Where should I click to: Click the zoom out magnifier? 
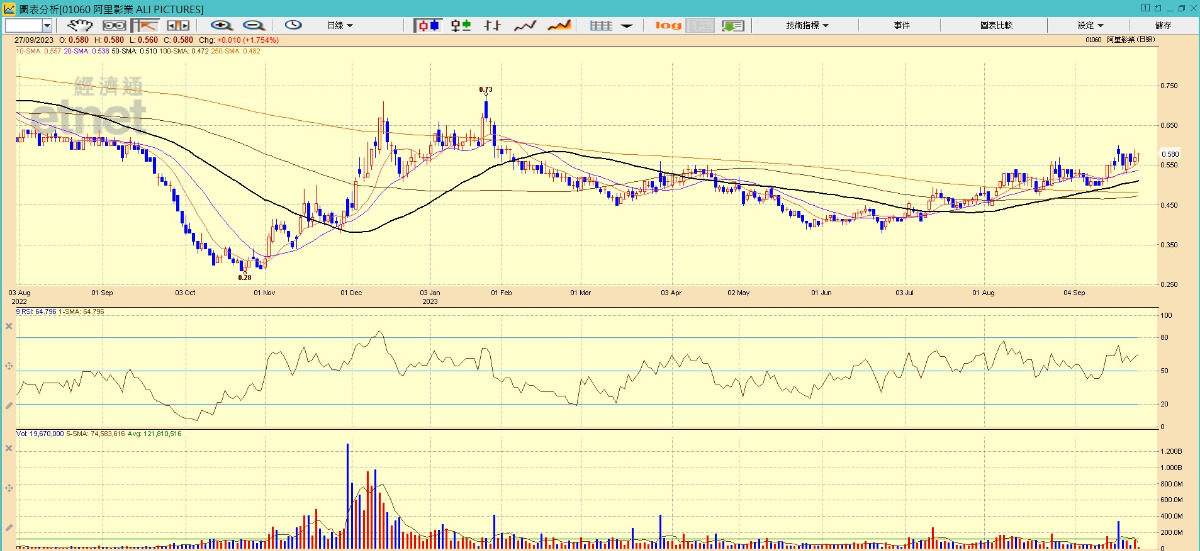254,25
